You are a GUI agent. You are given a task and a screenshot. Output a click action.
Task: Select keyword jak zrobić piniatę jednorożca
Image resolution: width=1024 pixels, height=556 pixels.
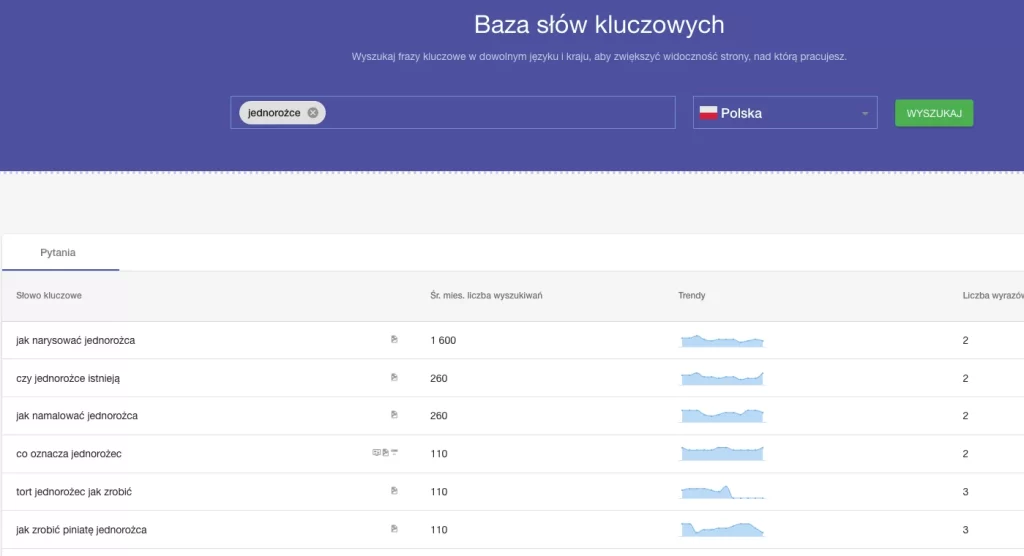point(82,530)
